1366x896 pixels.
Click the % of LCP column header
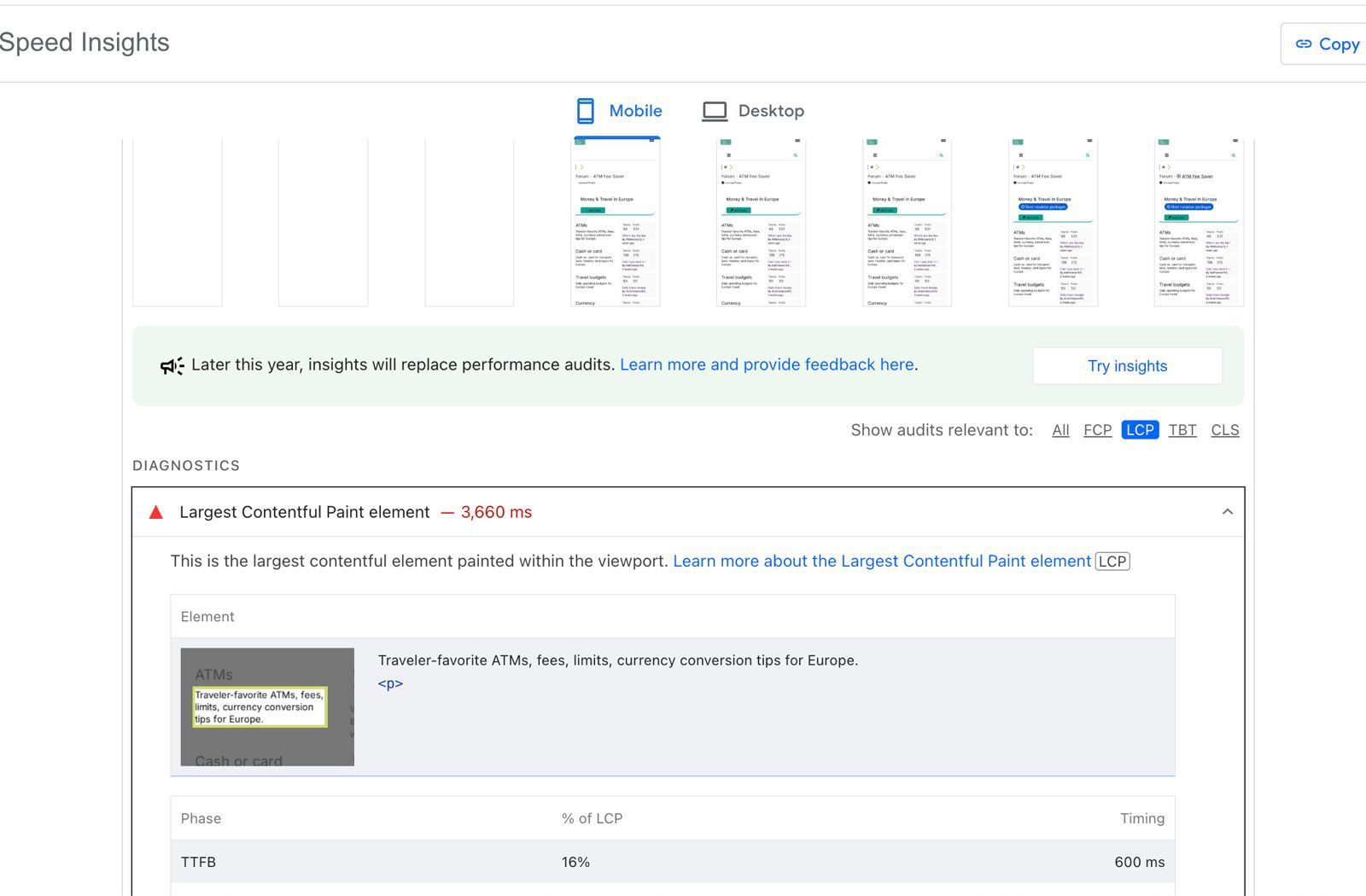coord(592,818)
